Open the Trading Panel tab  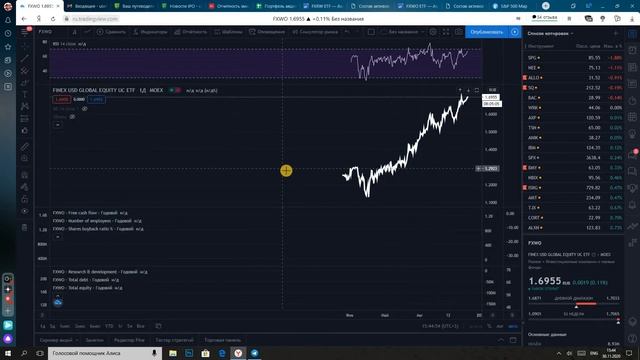tap(222, 340)
